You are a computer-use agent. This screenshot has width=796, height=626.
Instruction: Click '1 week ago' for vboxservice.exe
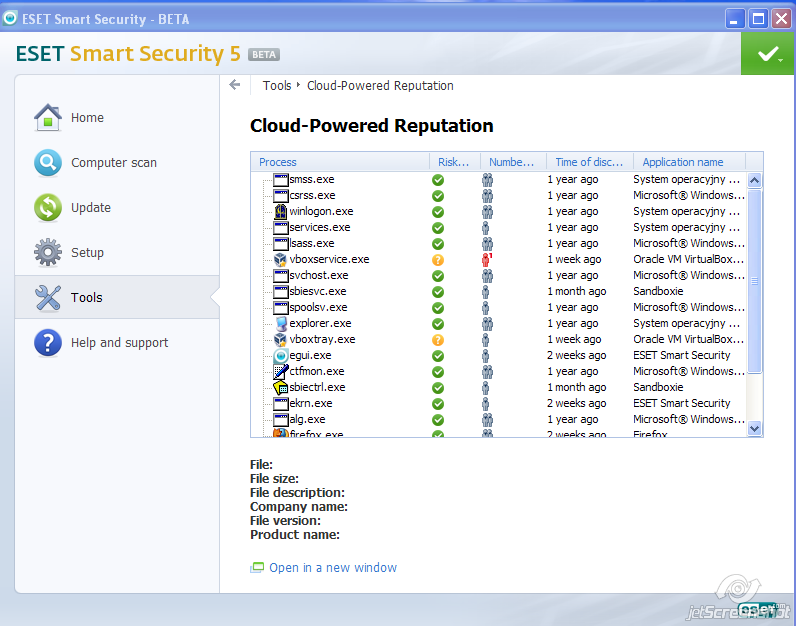click(574, 259)
